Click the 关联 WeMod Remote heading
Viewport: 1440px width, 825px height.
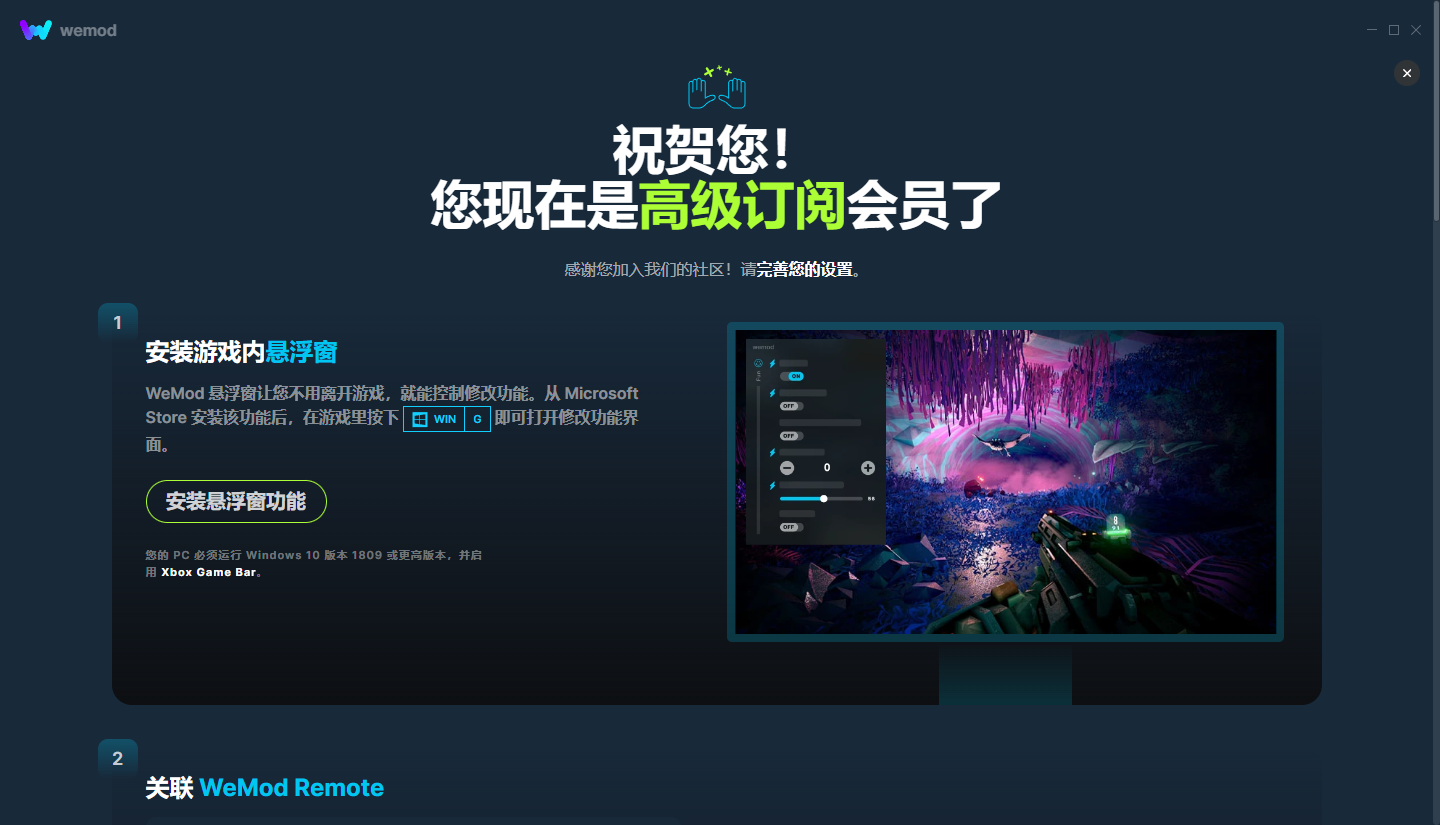coord(264,788)
